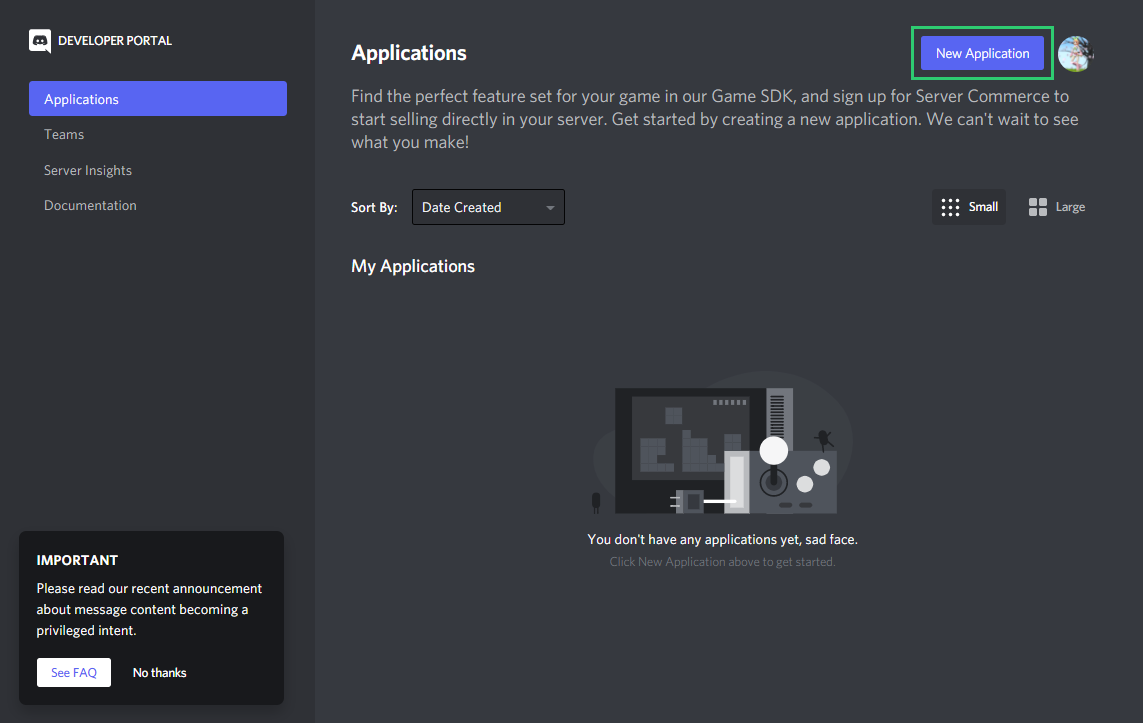
Task: Select Applications in the sidebar
Action: click(158, 99)
